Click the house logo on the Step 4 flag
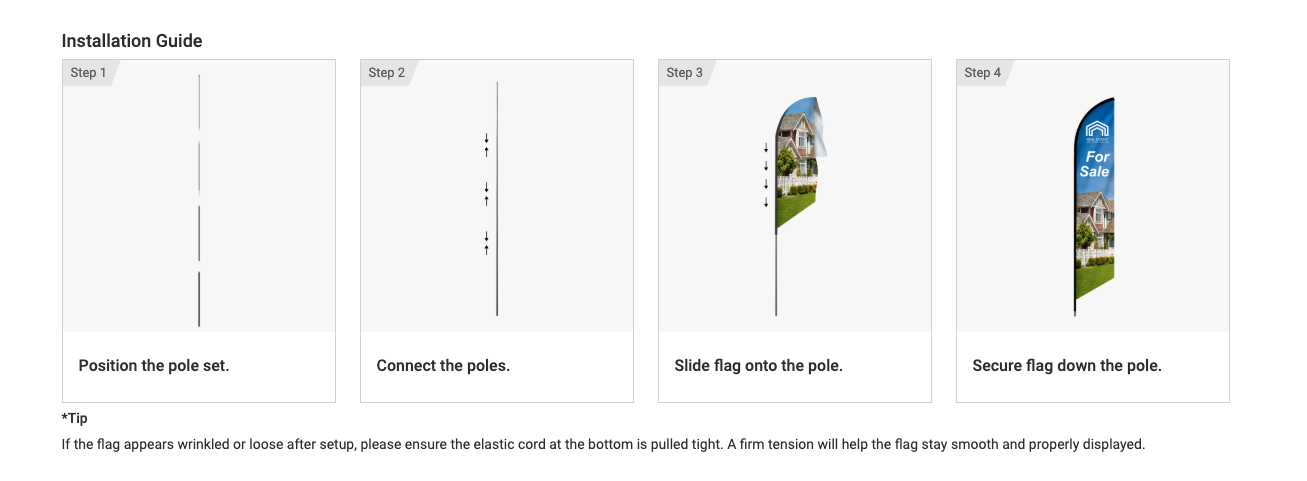Screen dimensions: 1307x481 coord(1098,132)
